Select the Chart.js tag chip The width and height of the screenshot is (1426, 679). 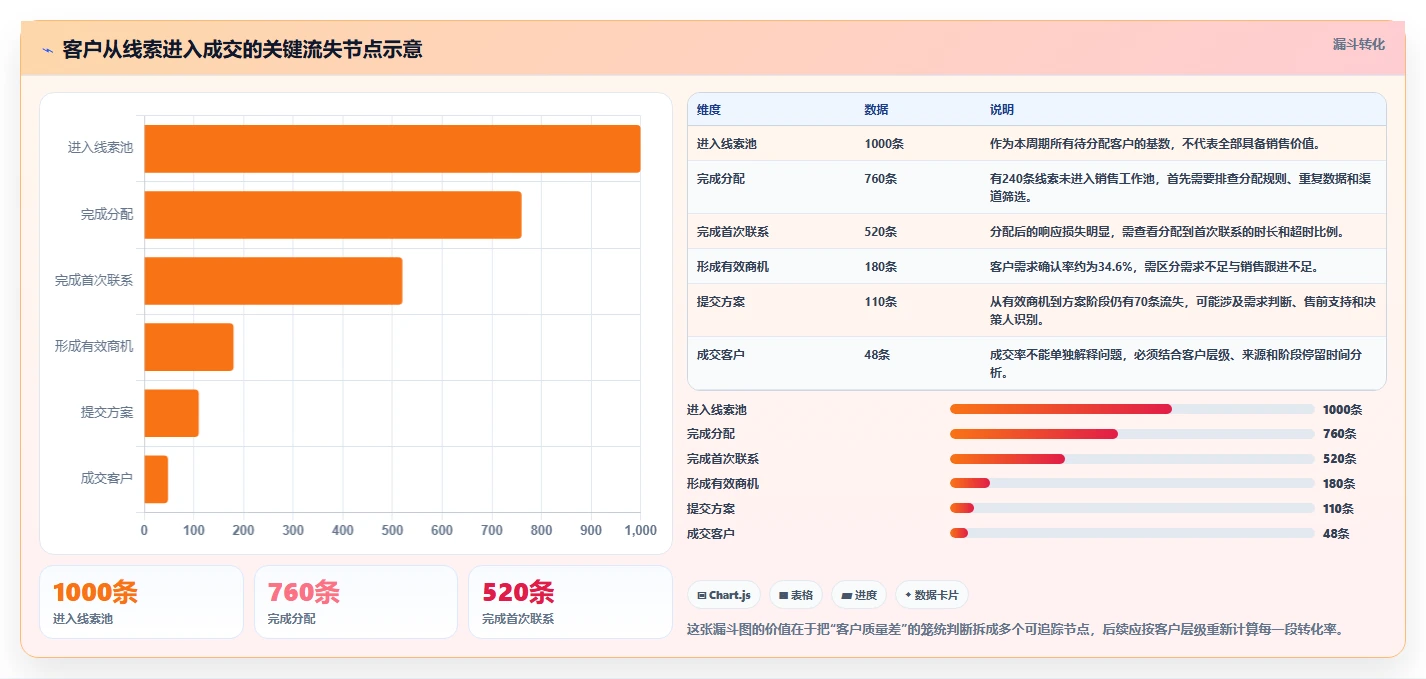pos(723,595)
